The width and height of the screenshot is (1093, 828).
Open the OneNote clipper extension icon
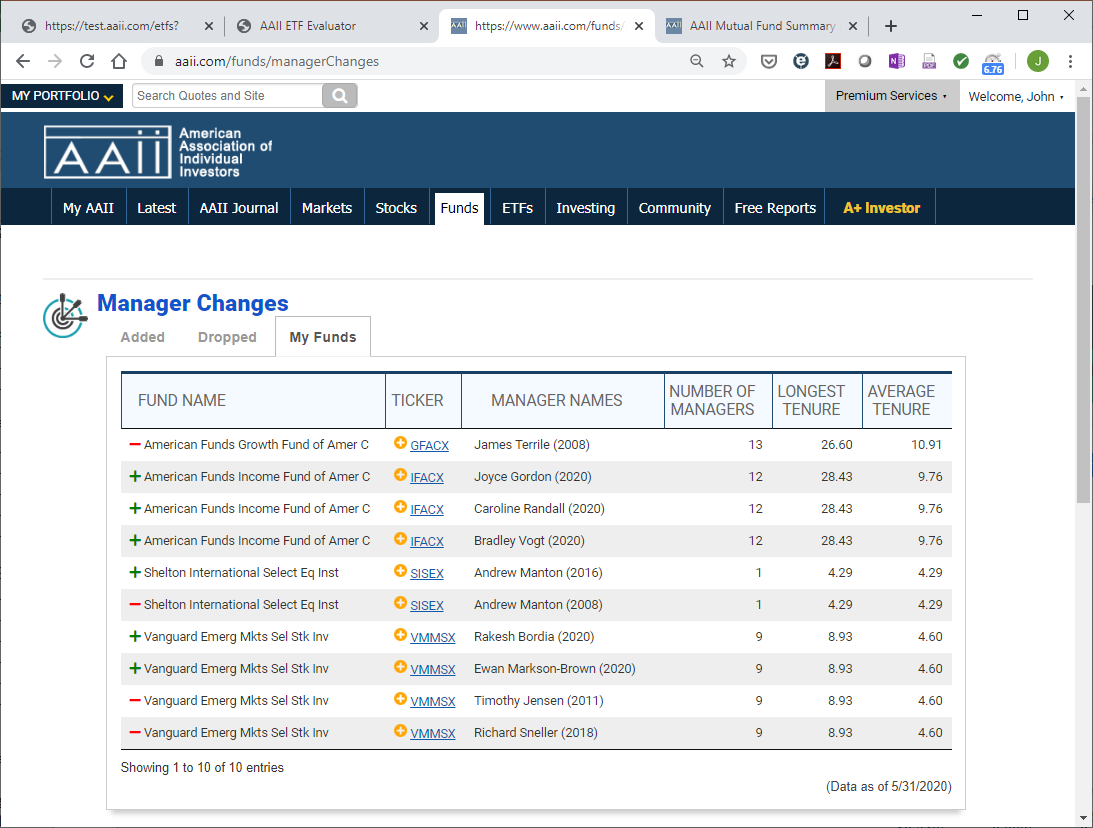pyautogui.click(x=897, y=61)
